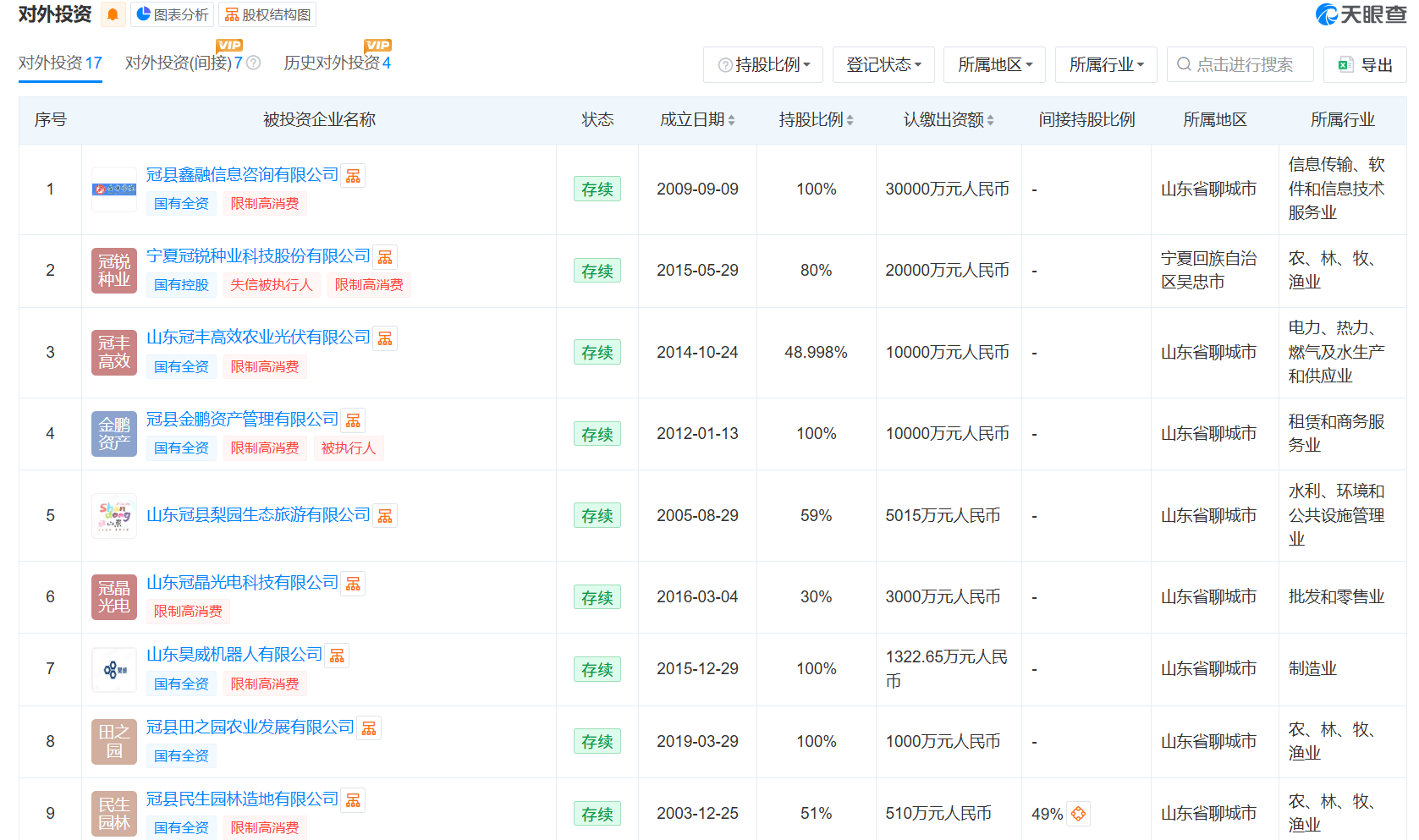Expand the 持股比例 filter dropdown
Viewport: 1419px width, 840px height.
click(763, 64)
